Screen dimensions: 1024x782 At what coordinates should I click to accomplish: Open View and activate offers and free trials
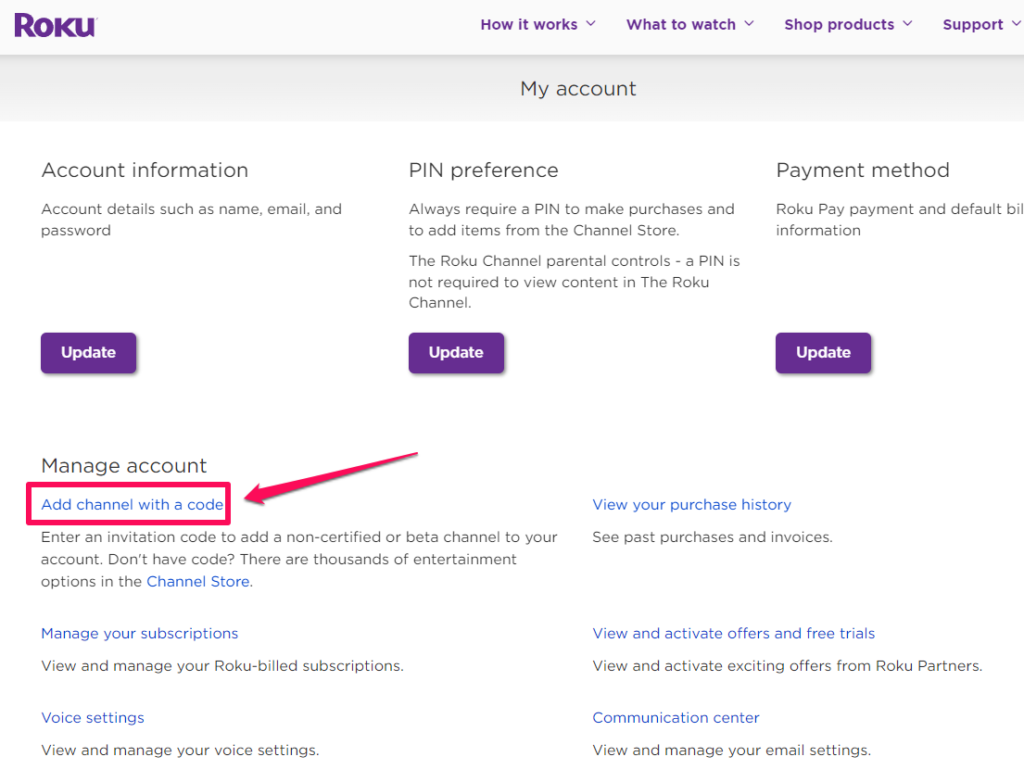tap(733, 633)
